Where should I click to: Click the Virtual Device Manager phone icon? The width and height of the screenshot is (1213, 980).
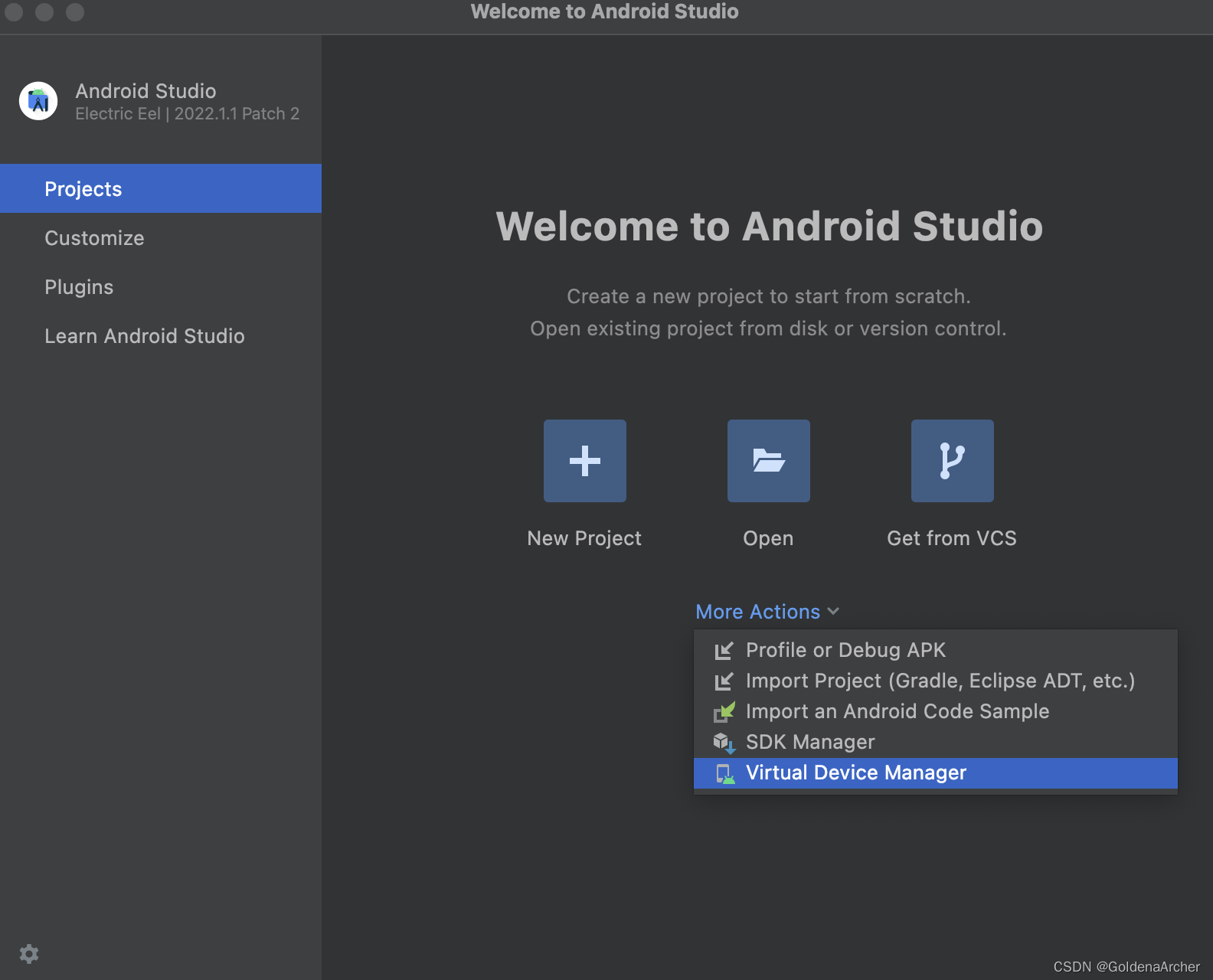pyautogui.click(x=724, y=773)
